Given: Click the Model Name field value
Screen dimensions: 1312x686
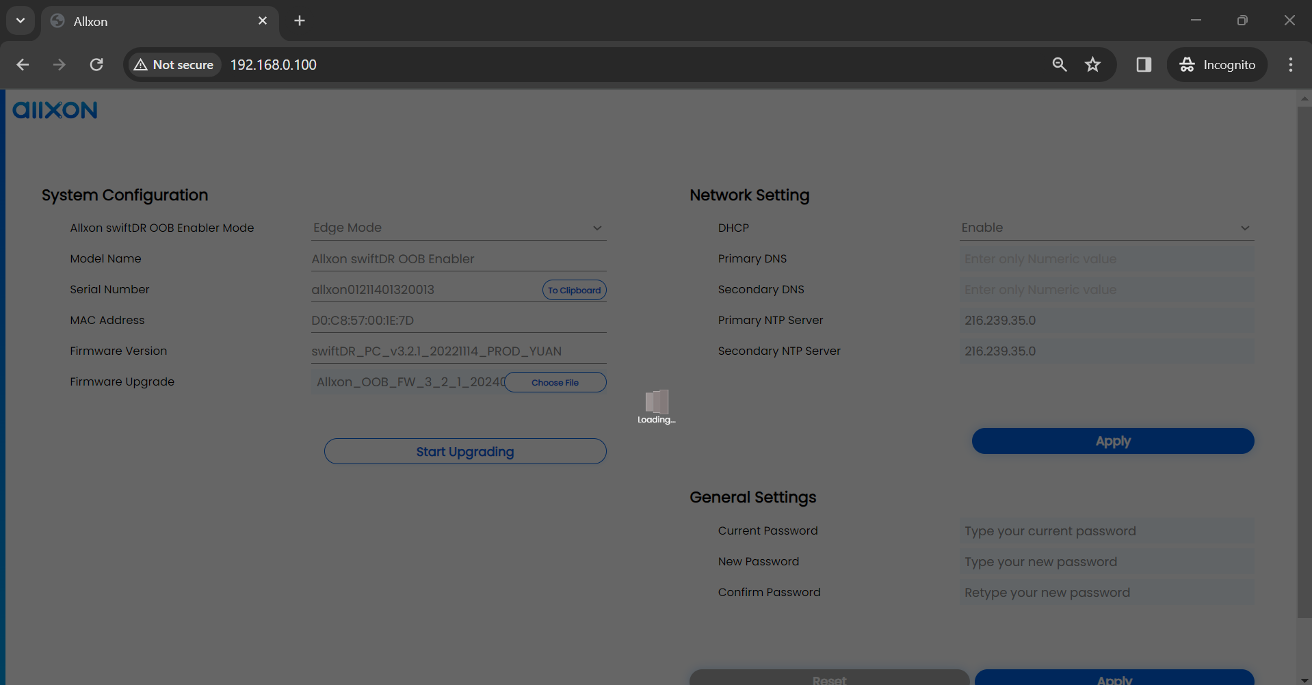Looking at the screenshot, I should click(x=393, y=259).
